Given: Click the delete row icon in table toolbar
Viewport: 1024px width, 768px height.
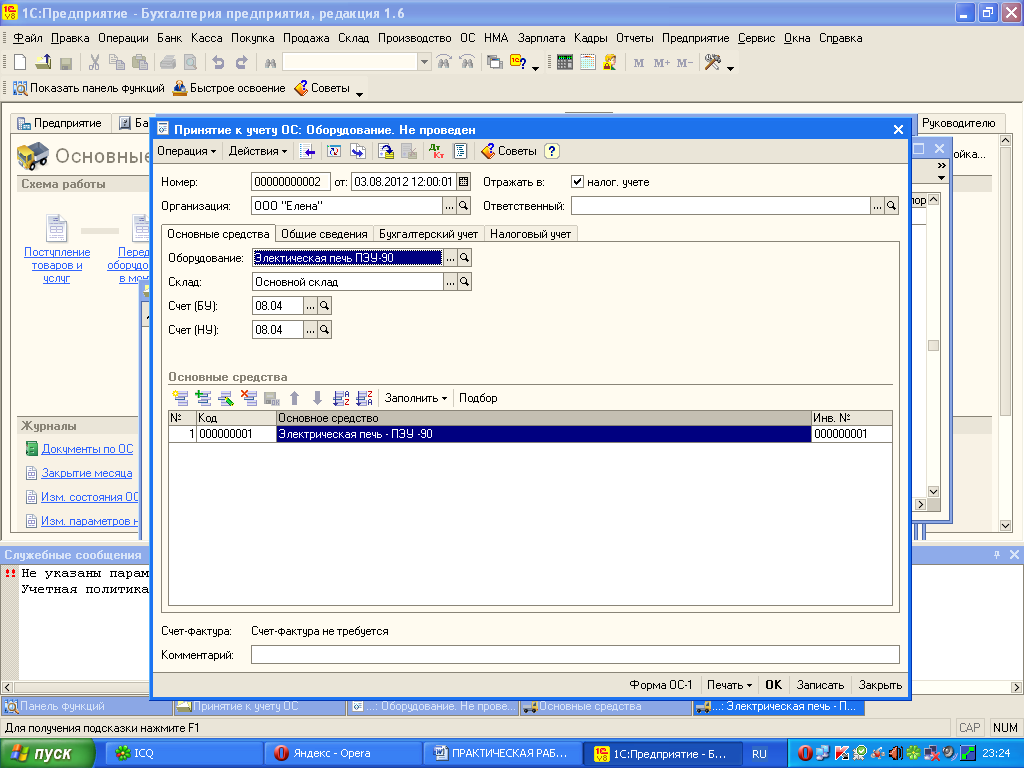Looking at the screenshot, I should 249,398.
